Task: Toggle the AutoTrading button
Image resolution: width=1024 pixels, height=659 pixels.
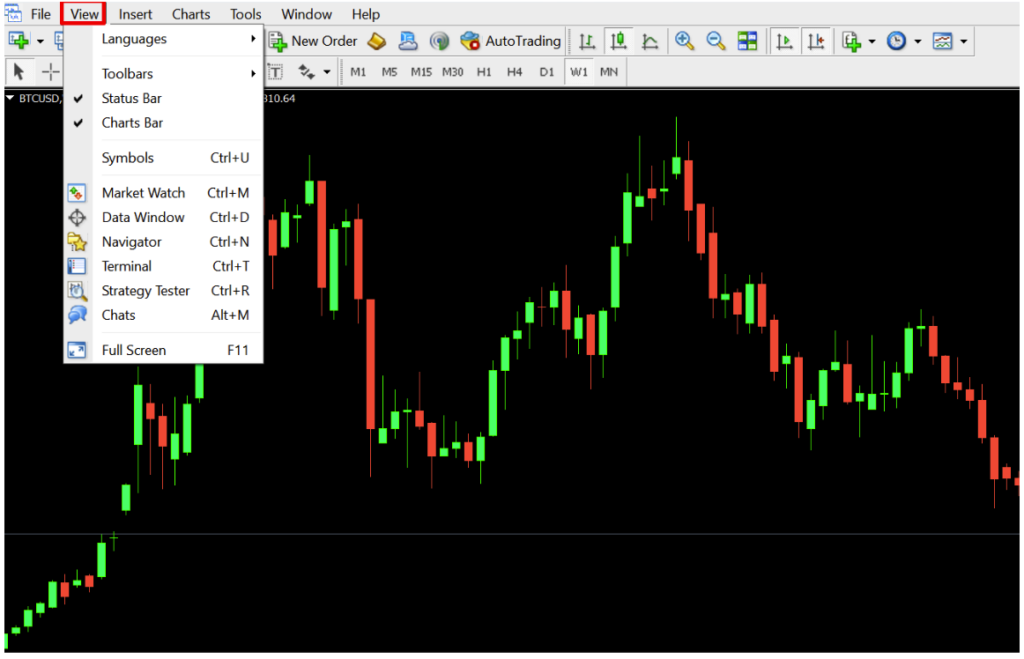Action: [511, 41]
